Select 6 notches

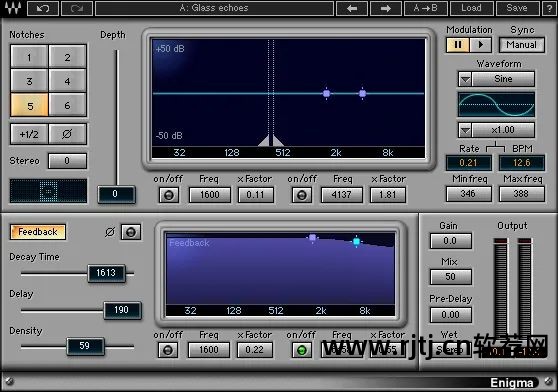tap(67, 105)
